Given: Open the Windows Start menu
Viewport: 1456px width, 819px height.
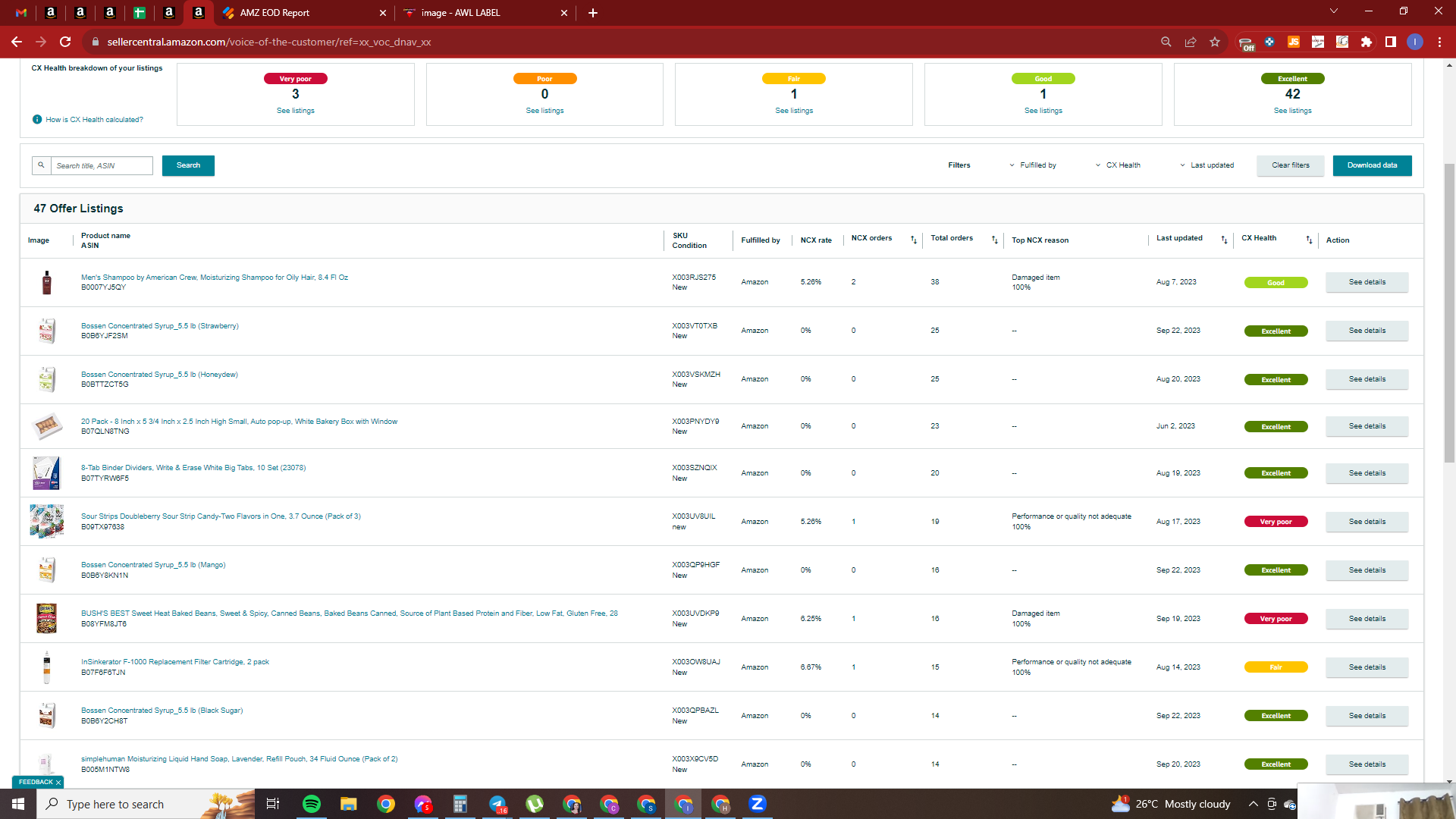Looking at the screenshot, I should [x=18, y=804].
